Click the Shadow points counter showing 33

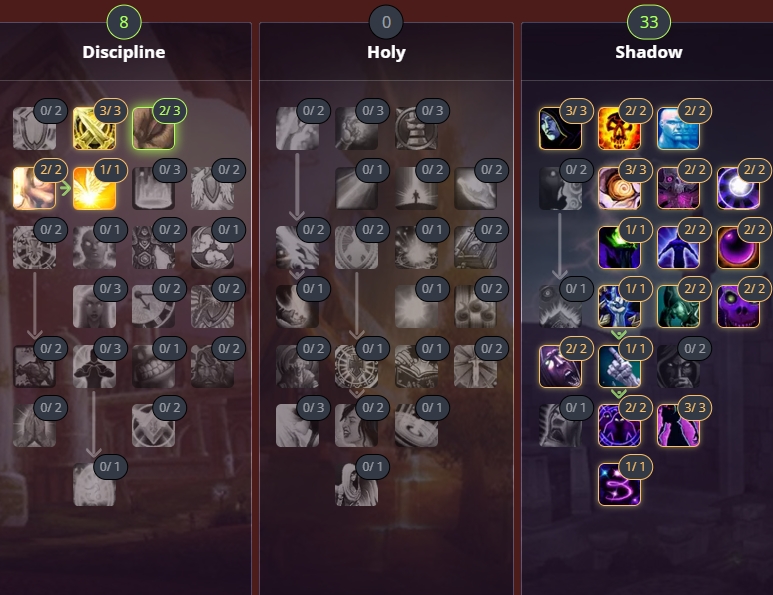(x=649, y=22)
